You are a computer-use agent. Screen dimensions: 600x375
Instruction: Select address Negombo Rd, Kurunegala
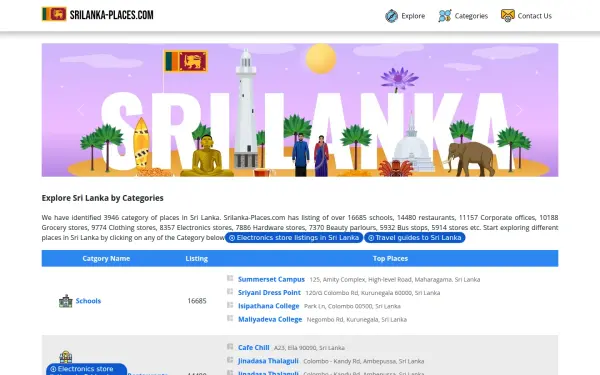(x=357, y=320)
